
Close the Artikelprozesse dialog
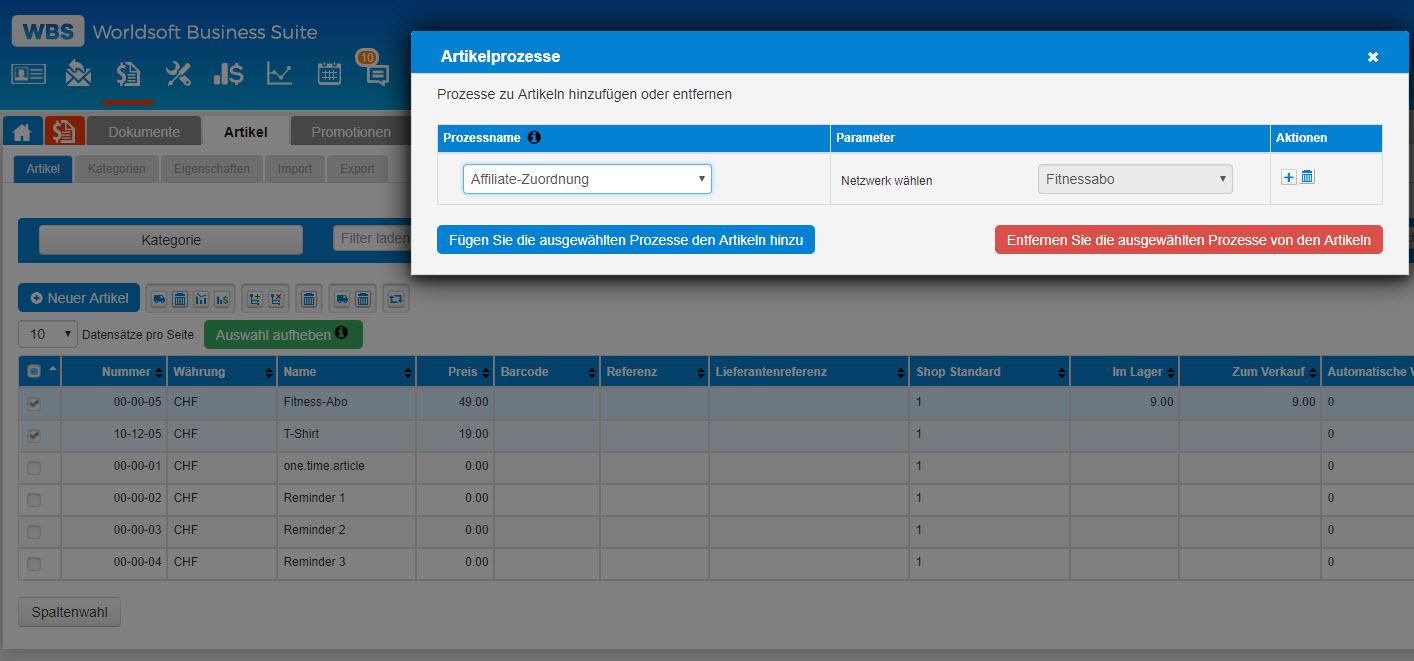[1373, 57]
